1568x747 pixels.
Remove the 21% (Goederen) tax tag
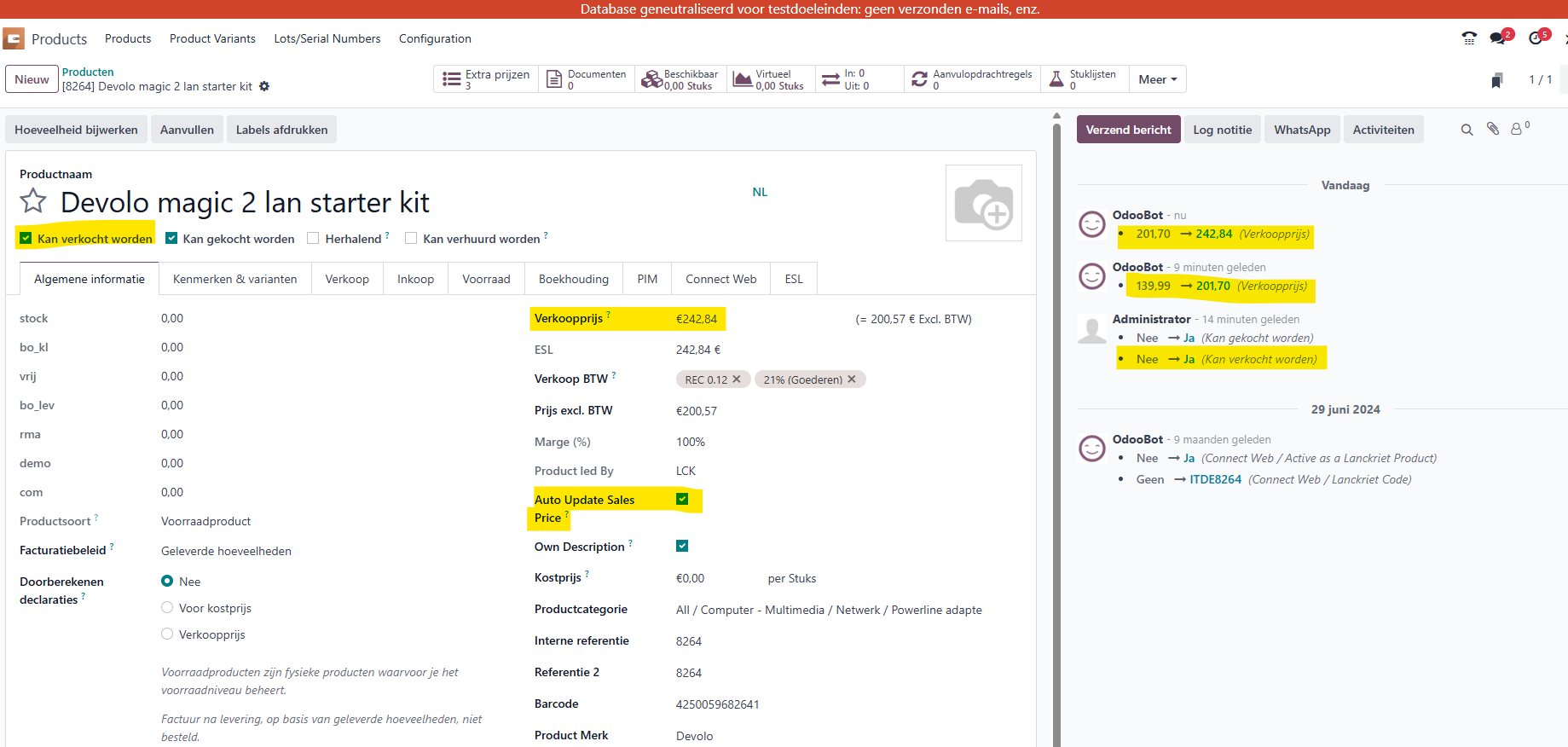852,379
